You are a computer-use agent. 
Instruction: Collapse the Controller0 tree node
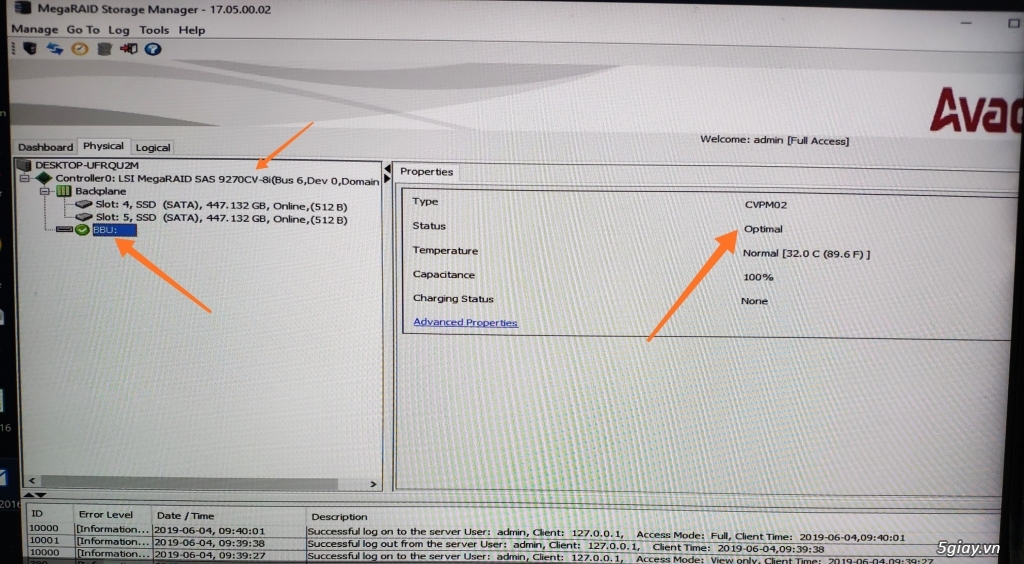point(25,178)
